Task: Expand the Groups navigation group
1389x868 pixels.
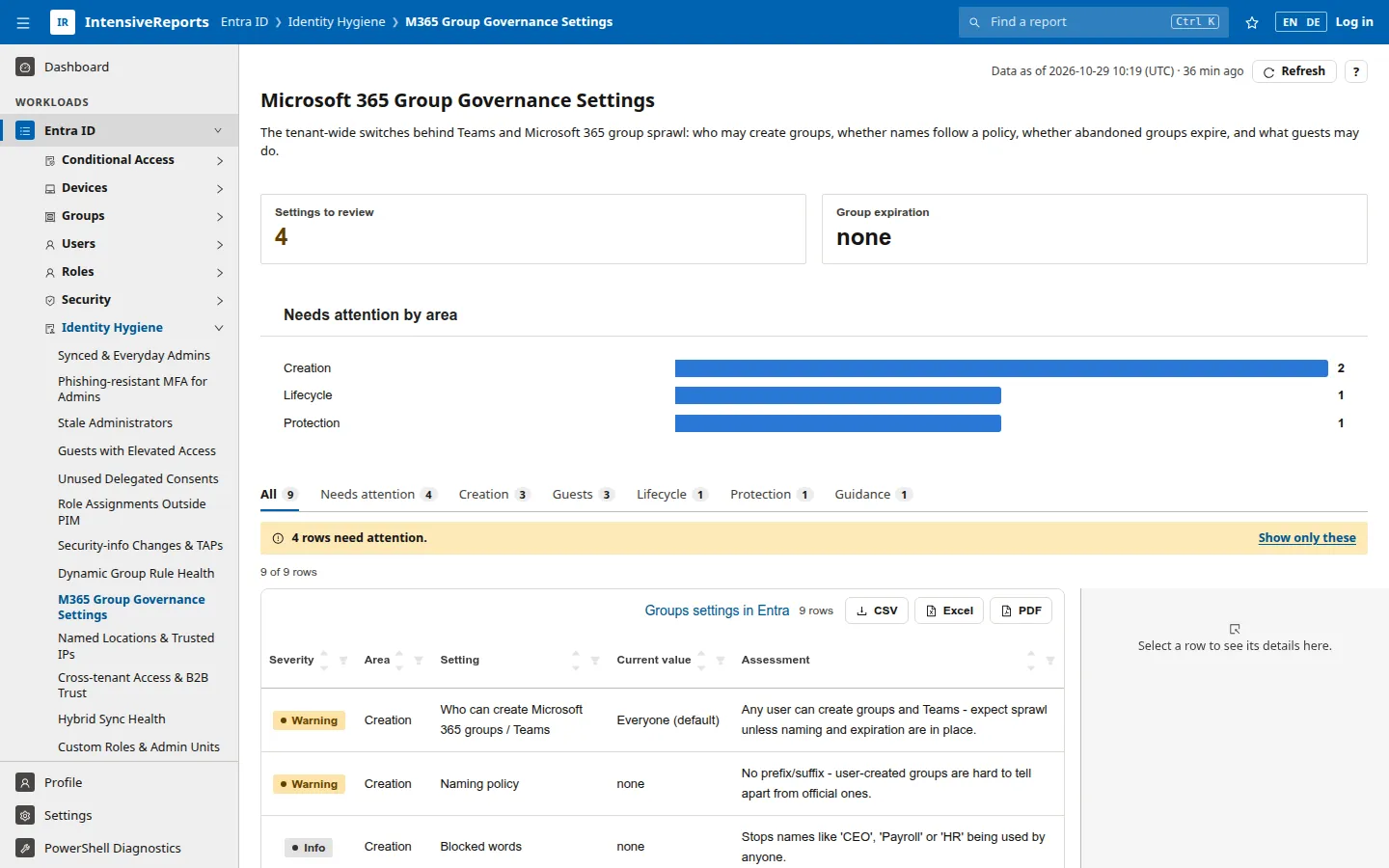Action: click(x=220, y=217)
